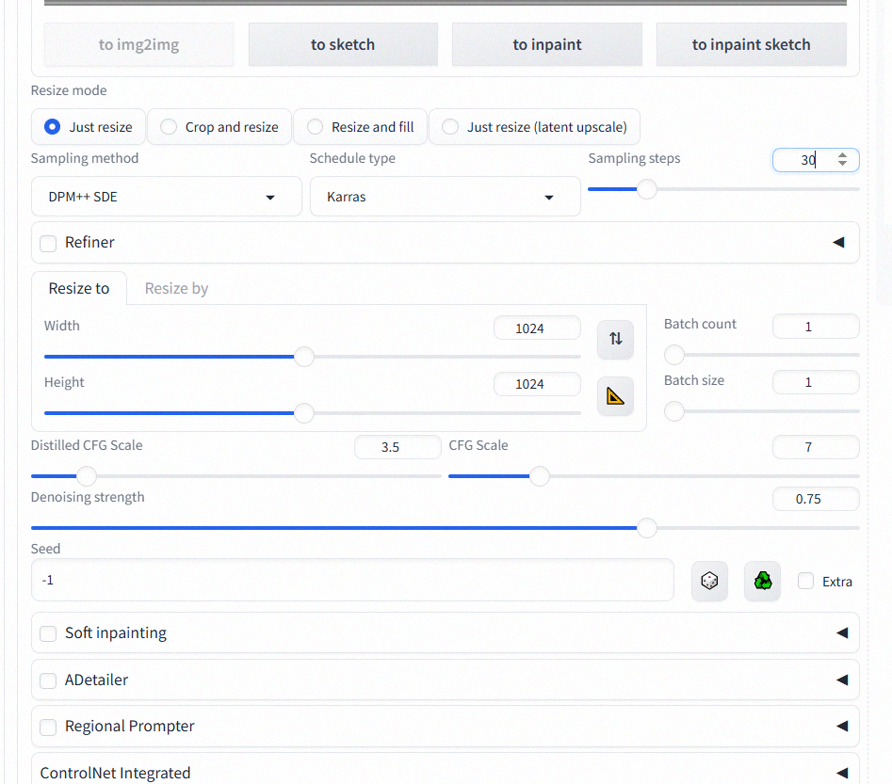
Task: Click the to img2img button
Action: 139,44
